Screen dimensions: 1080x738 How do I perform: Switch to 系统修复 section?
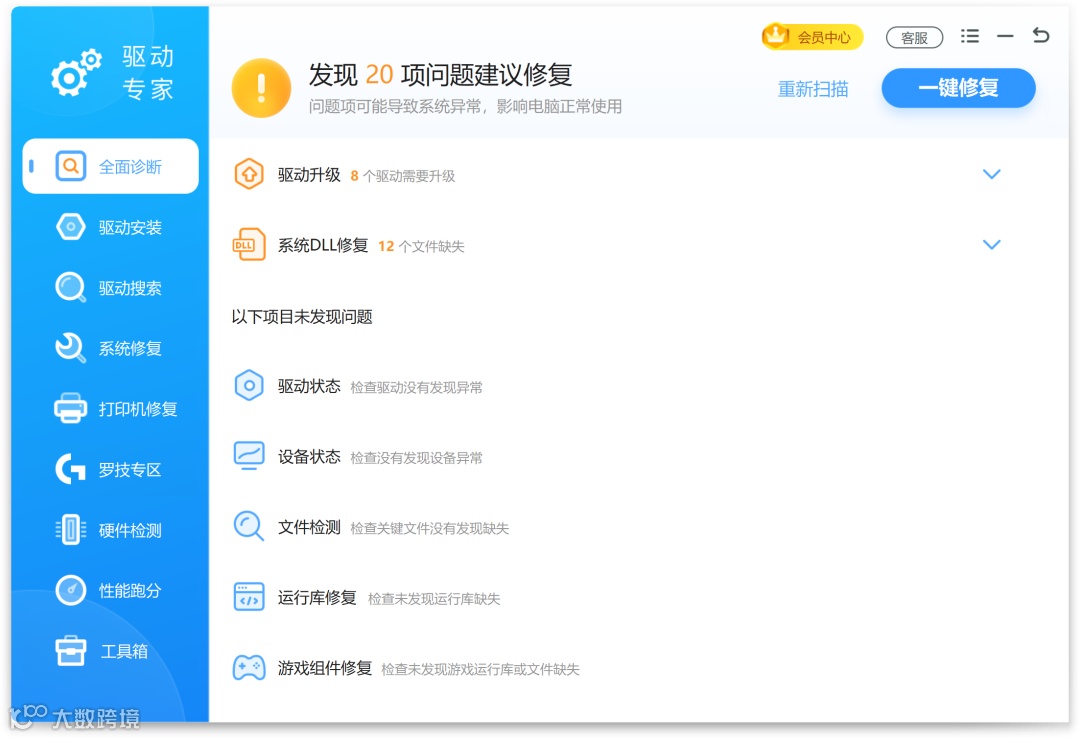point(110,348)
